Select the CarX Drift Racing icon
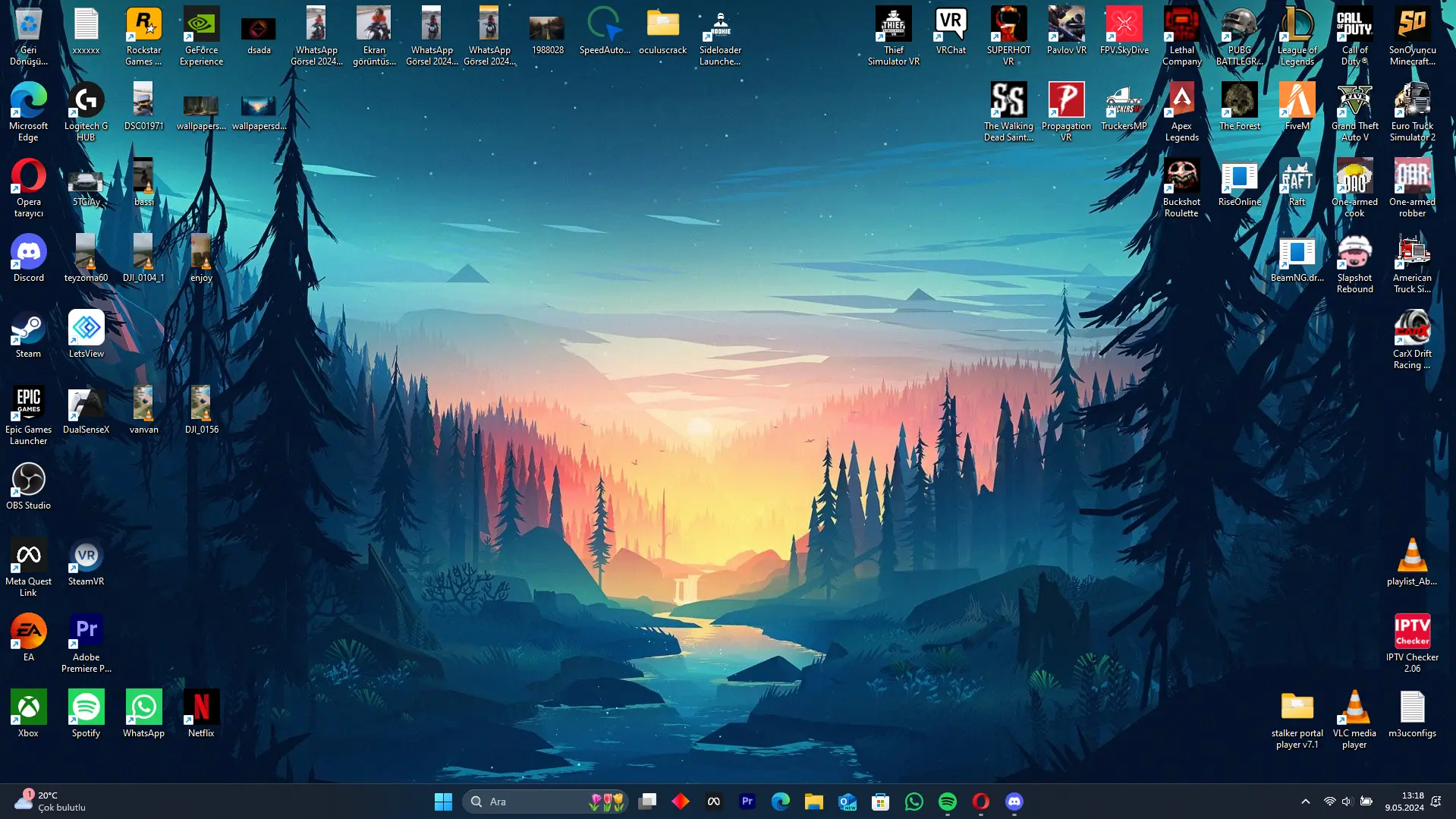 [x=1412, y=339]
